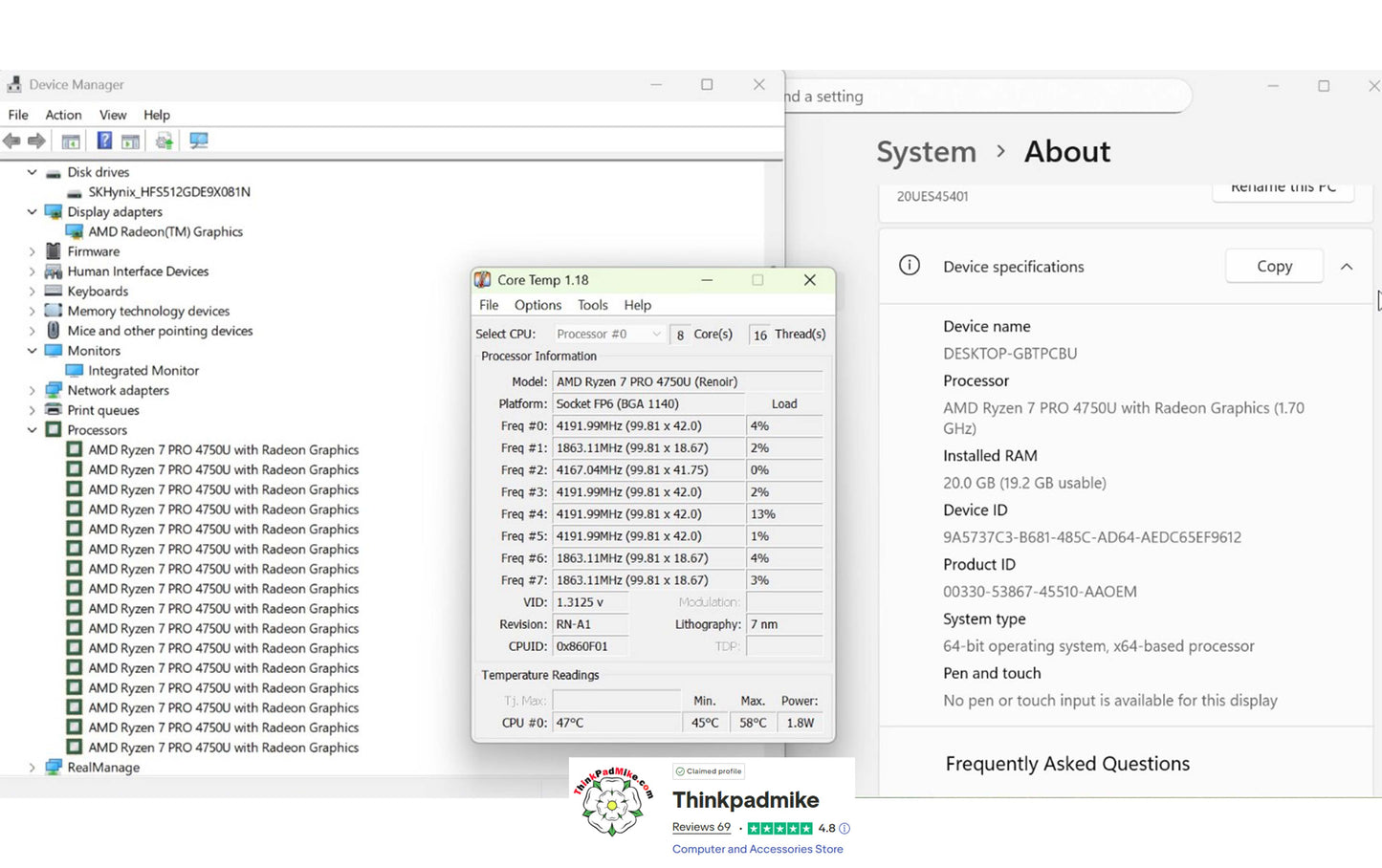The image size is (1382, 868).
Task: Open the Select CPU Processor #0 dropdown
Action: (609, 334)
